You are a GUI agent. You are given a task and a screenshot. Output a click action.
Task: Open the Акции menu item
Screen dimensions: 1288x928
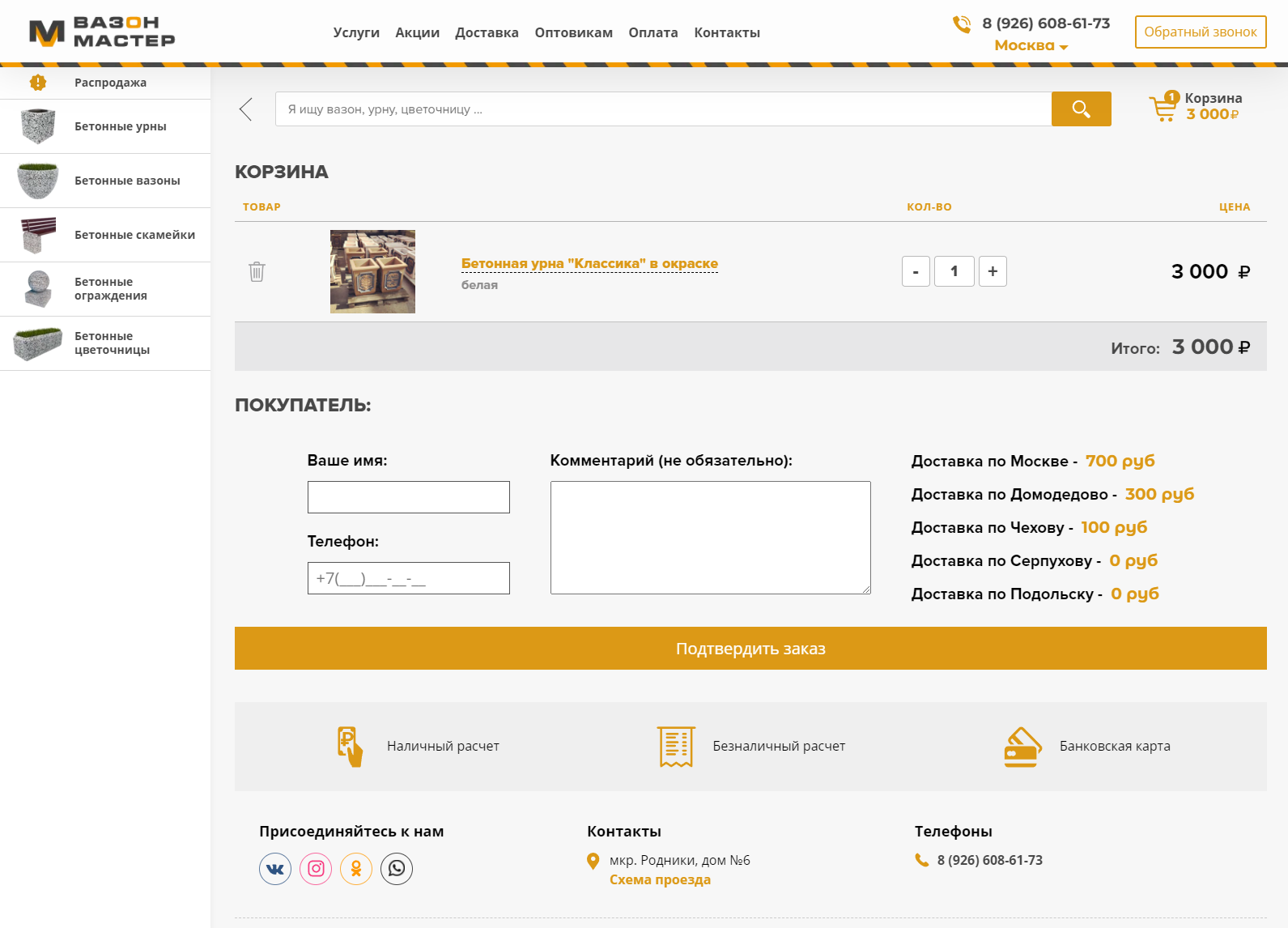coord(417,32)
